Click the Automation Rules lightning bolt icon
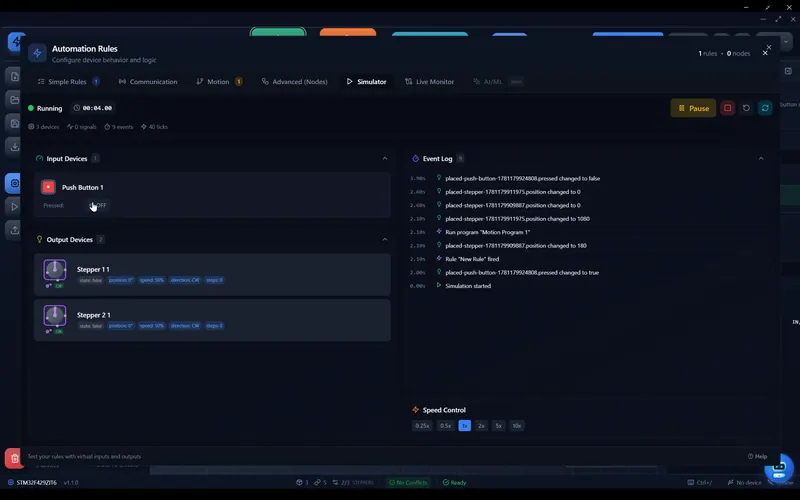Image resolution: width=800 pixels, height=500 pixels. 37,53
